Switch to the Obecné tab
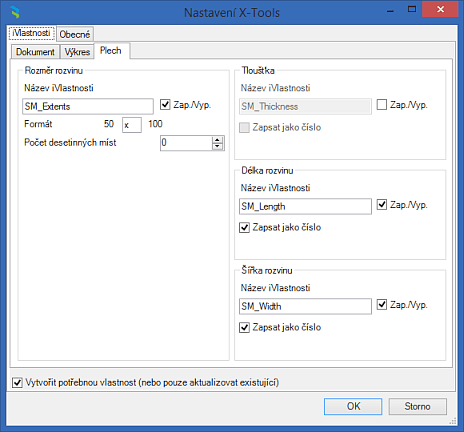 pos(75,34)
